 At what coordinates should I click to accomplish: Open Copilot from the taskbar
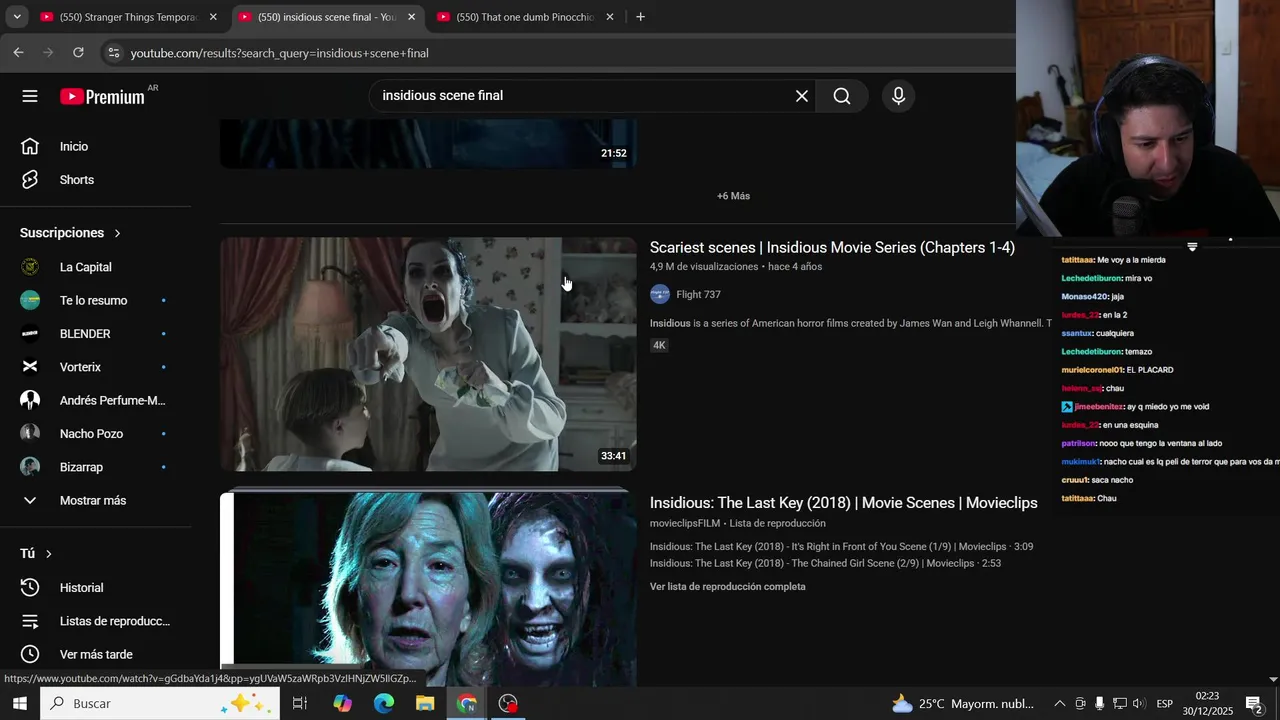pos(342,704)
